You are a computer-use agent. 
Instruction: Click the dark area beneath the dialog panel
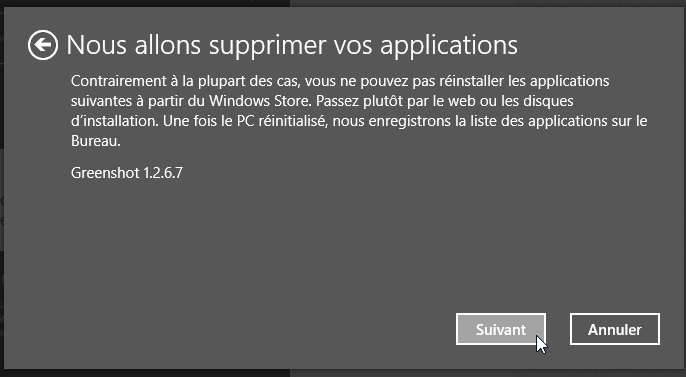click(x=343, y=373)
